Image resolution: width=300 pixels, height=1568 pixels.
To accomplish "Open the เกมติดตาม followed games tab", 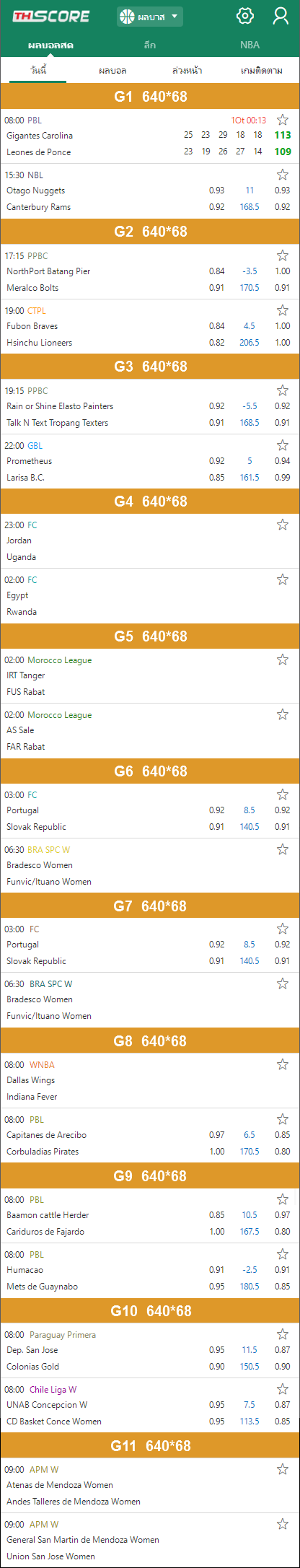I will click(x=261, y=71).
